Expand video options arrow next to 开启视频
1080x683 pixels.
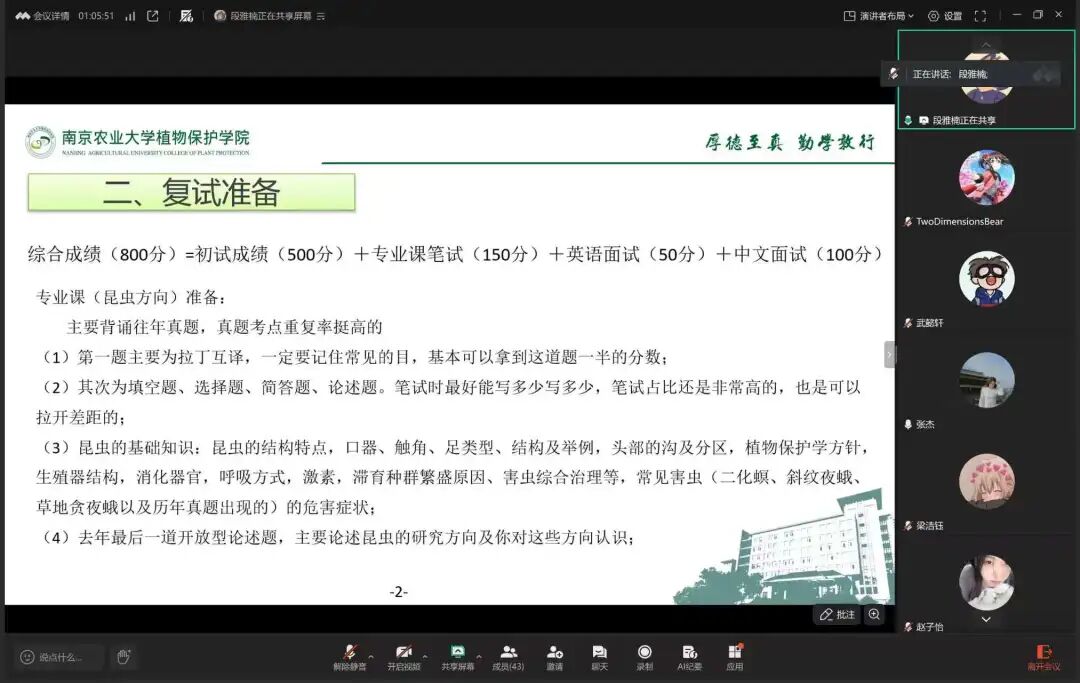(425, 656)
